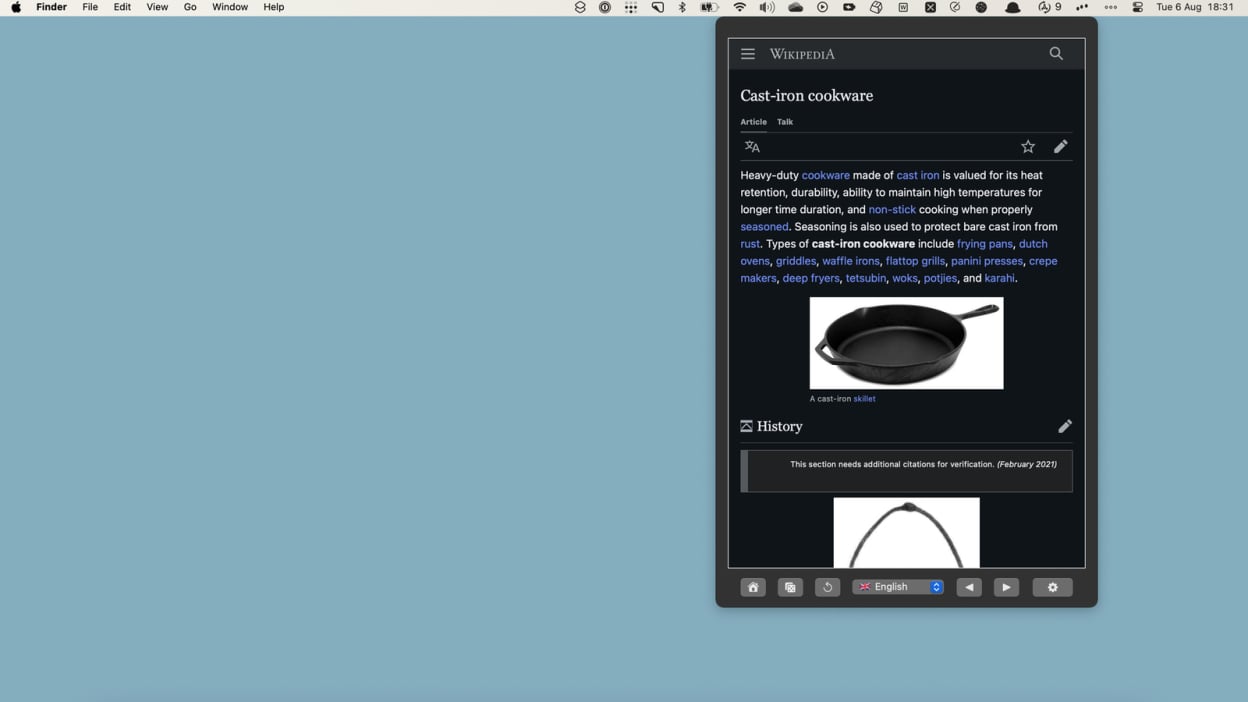Click the edit pencil beside article tabs
Screen dimensions: 1248x702
click(x=1060, y=147)
